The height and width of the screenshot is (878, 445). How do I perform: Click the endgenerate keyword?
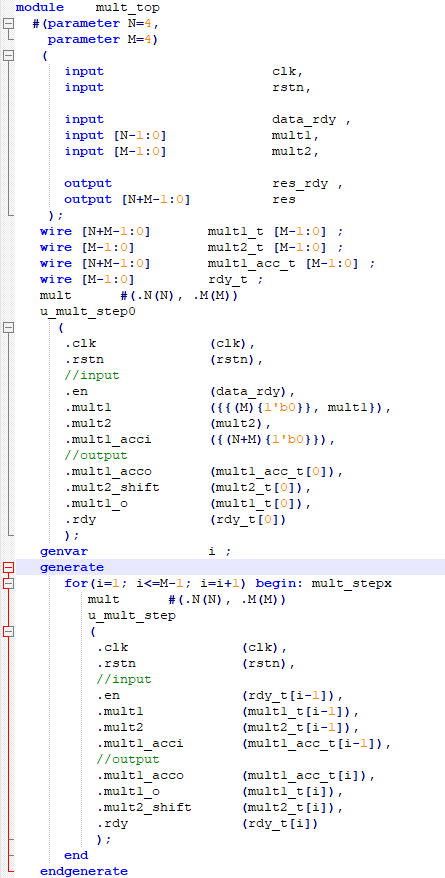(x=84, y=871)
